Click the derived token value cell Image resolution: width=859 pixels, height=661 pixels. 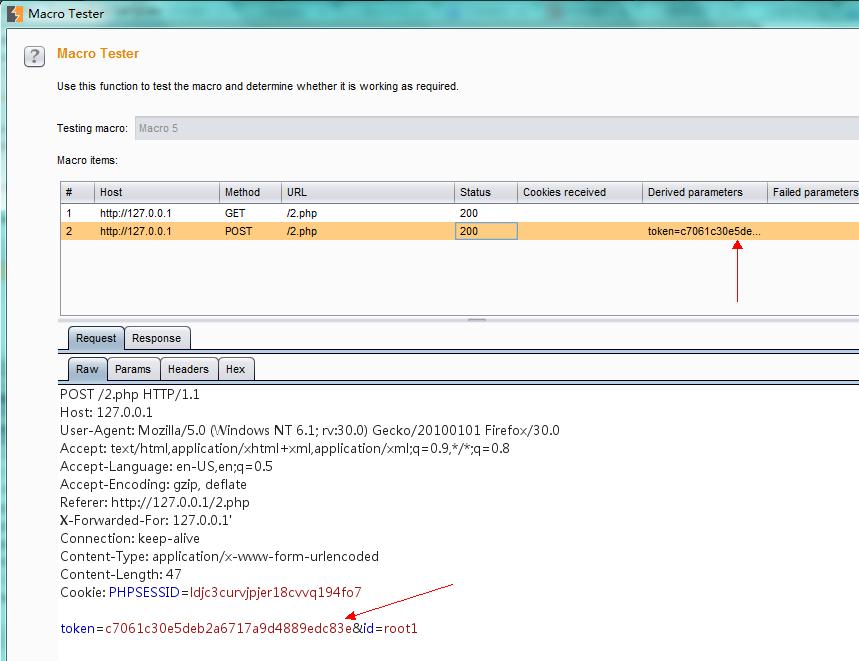(704, 231)
